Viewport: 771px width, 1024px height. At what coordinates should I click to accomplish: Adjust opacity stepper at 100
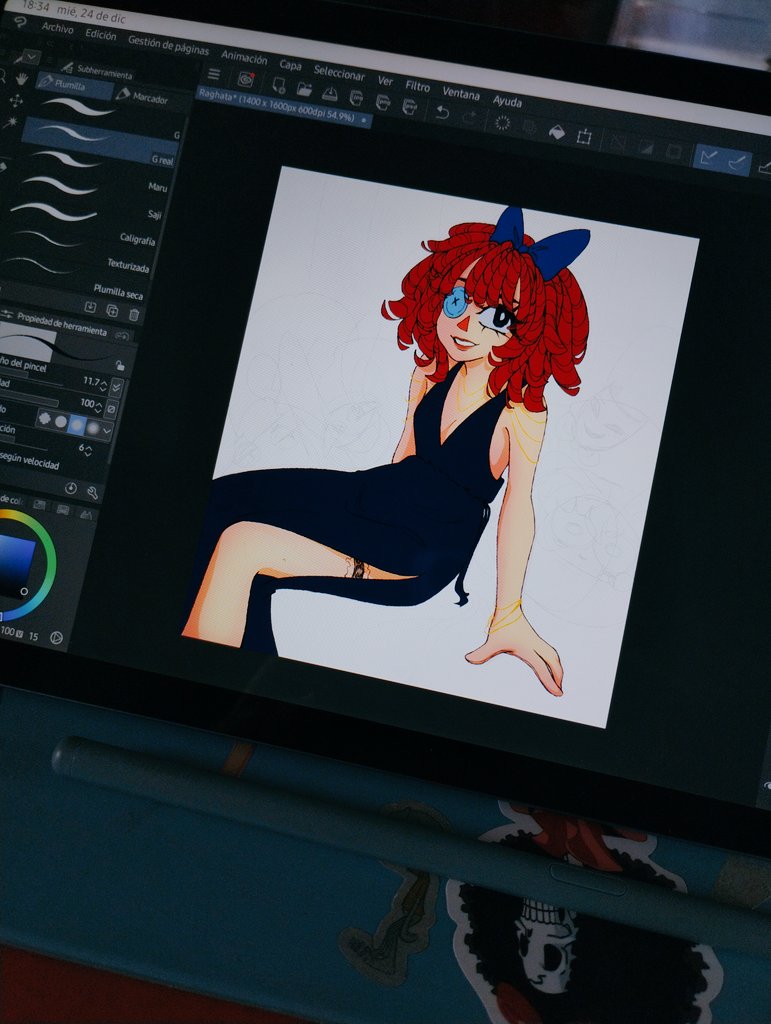(x=98, y=406)
